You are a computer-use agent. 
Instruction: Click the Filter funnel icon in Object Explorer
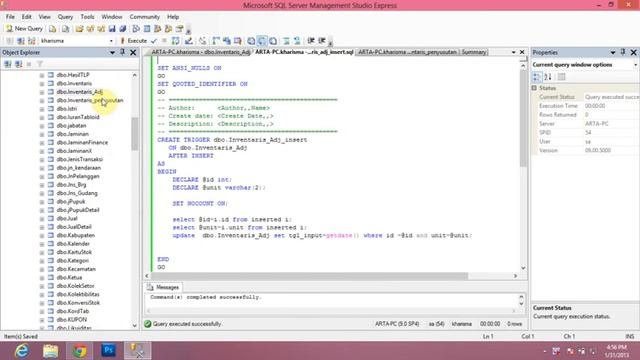click(40, 64)
